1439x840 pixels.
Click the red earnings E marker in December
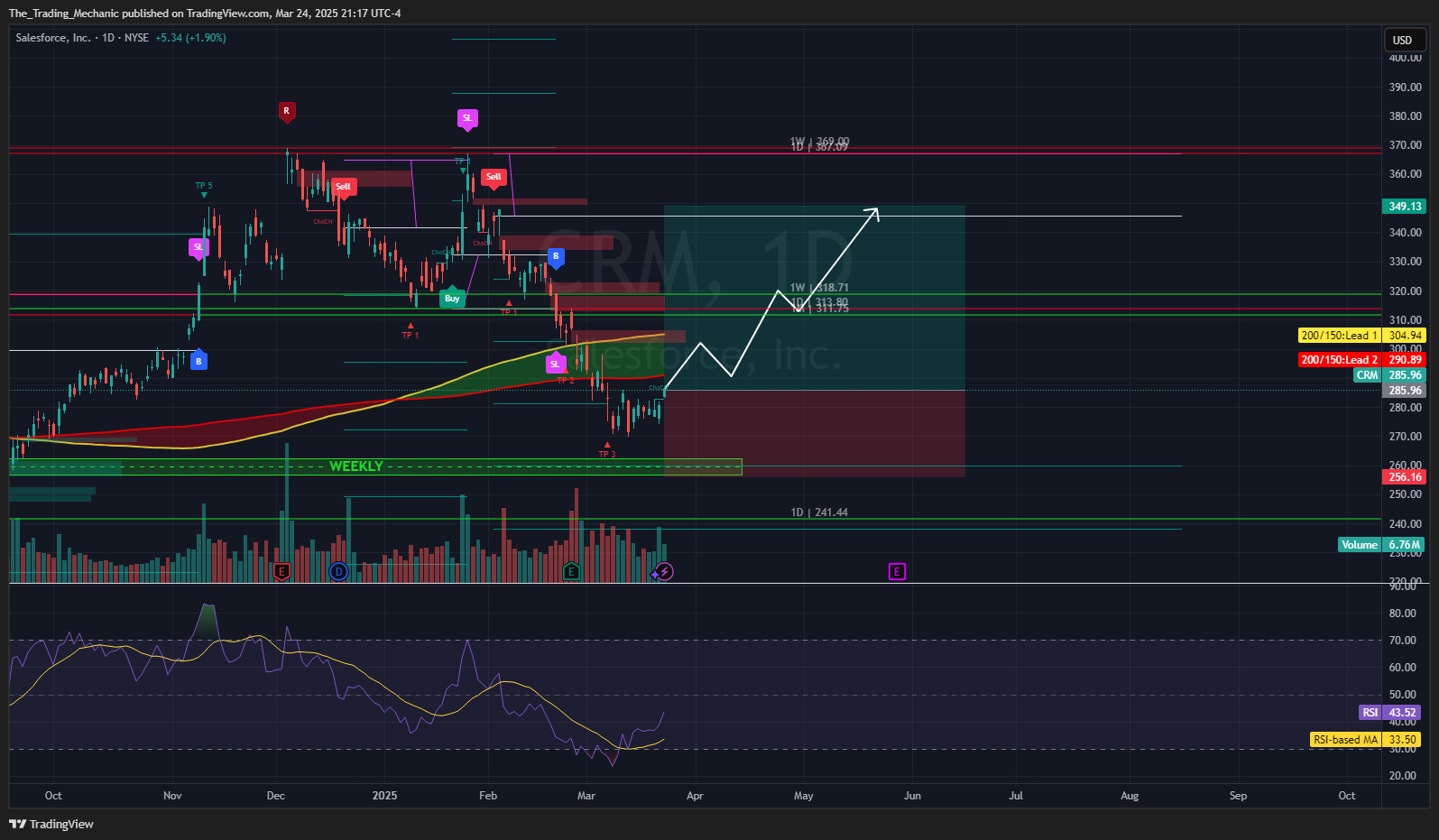click(281, 571)
